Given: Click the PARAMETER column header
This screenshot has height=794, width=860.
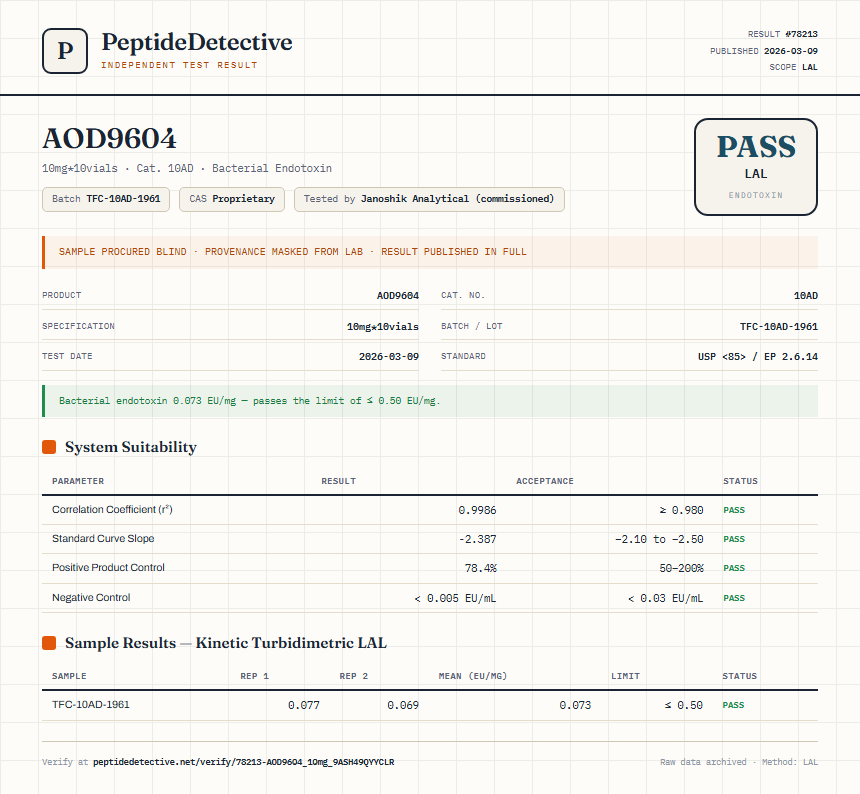Looking at the screenshot, I should (78, 481).
